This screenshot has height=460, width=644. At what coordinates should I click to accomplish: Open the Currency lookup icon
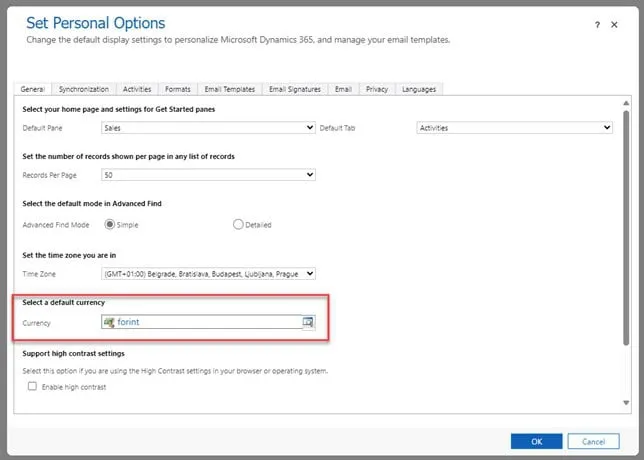point(308,322)
